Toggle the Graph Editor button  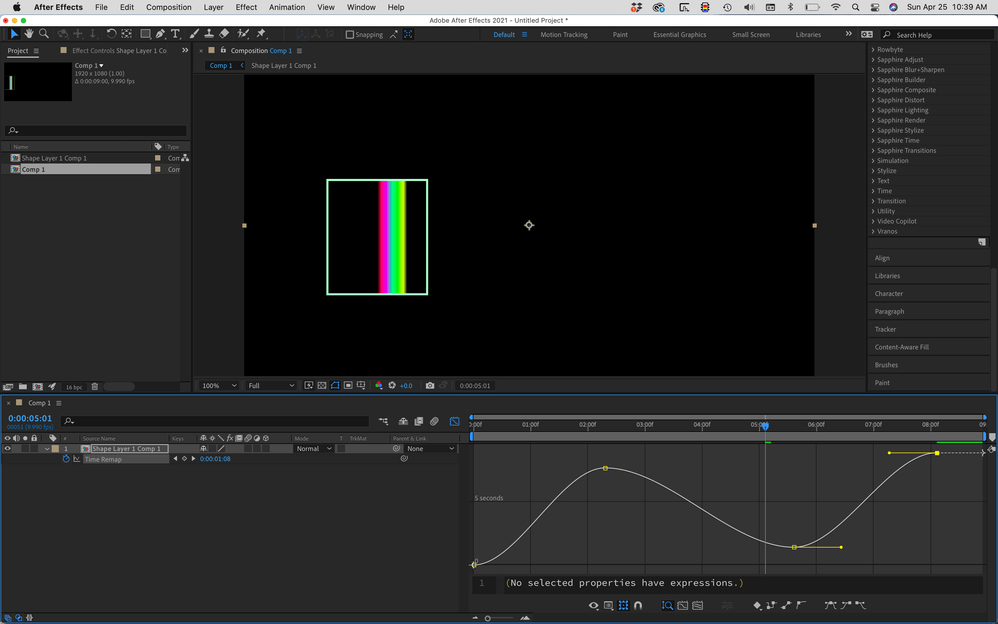pyautogui.click(x=455, y=422)
